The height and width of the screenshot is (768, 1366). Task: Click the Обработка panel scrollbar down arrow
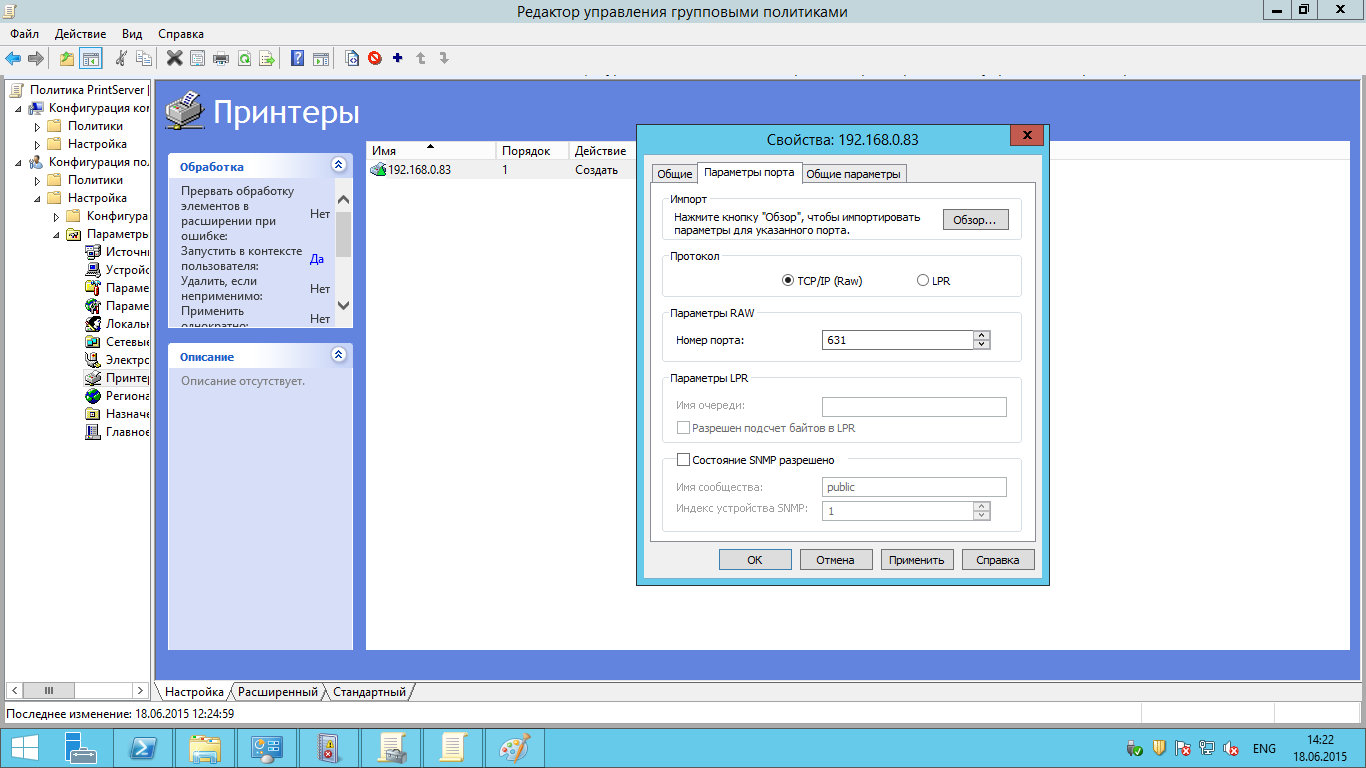[343, 305]
